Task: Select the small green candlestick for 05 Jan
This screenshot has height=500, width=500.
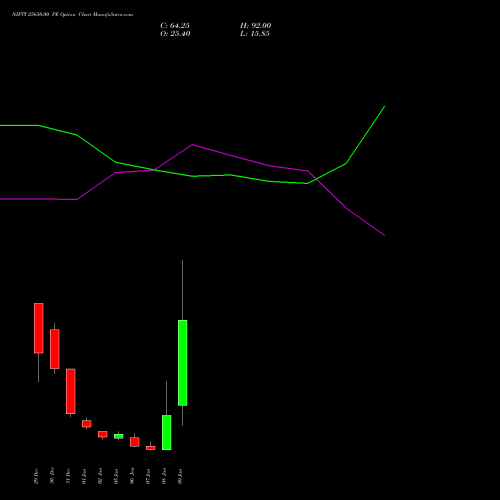Action: [119, 436]
